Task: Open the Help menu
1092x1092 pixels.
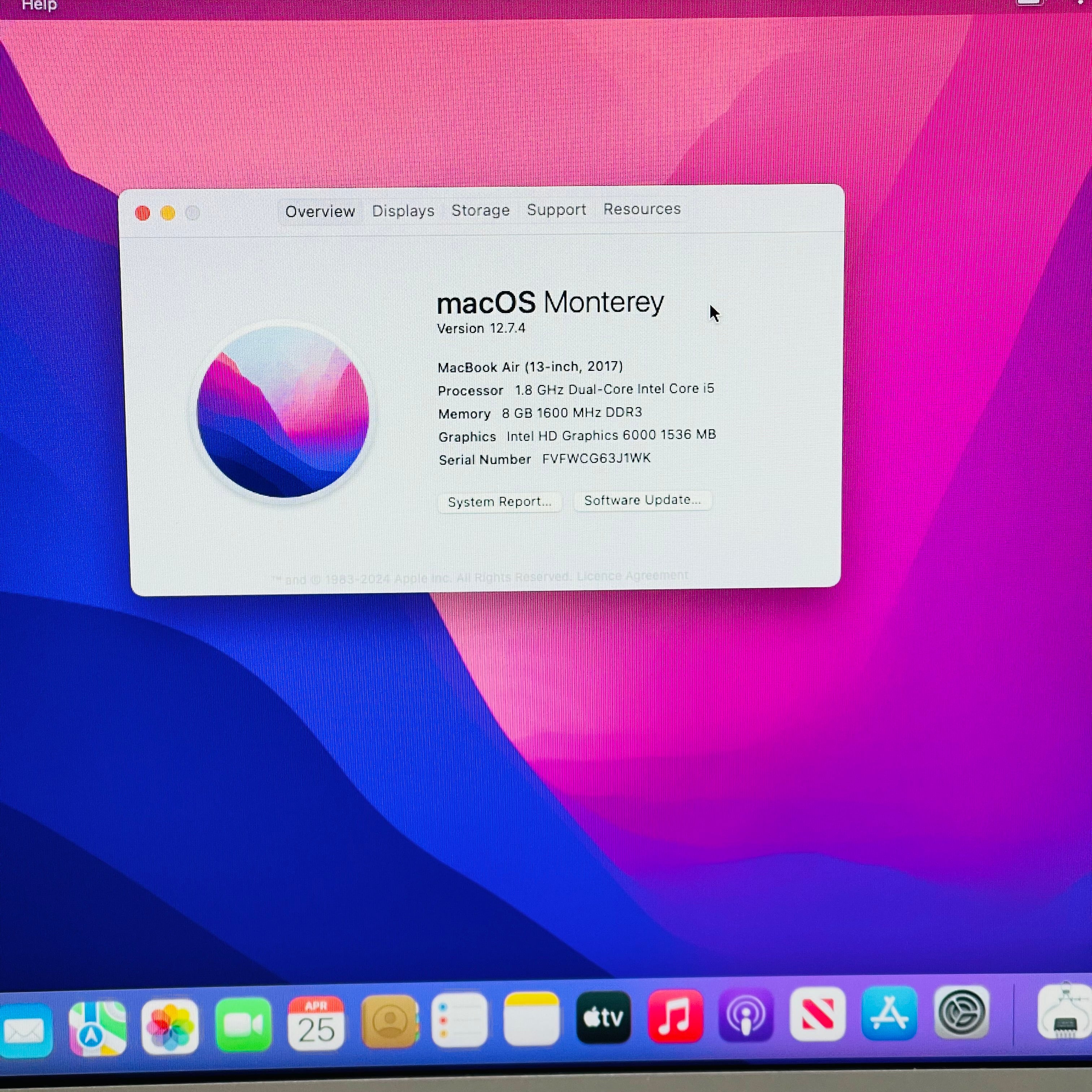Action: click(39, 5)
